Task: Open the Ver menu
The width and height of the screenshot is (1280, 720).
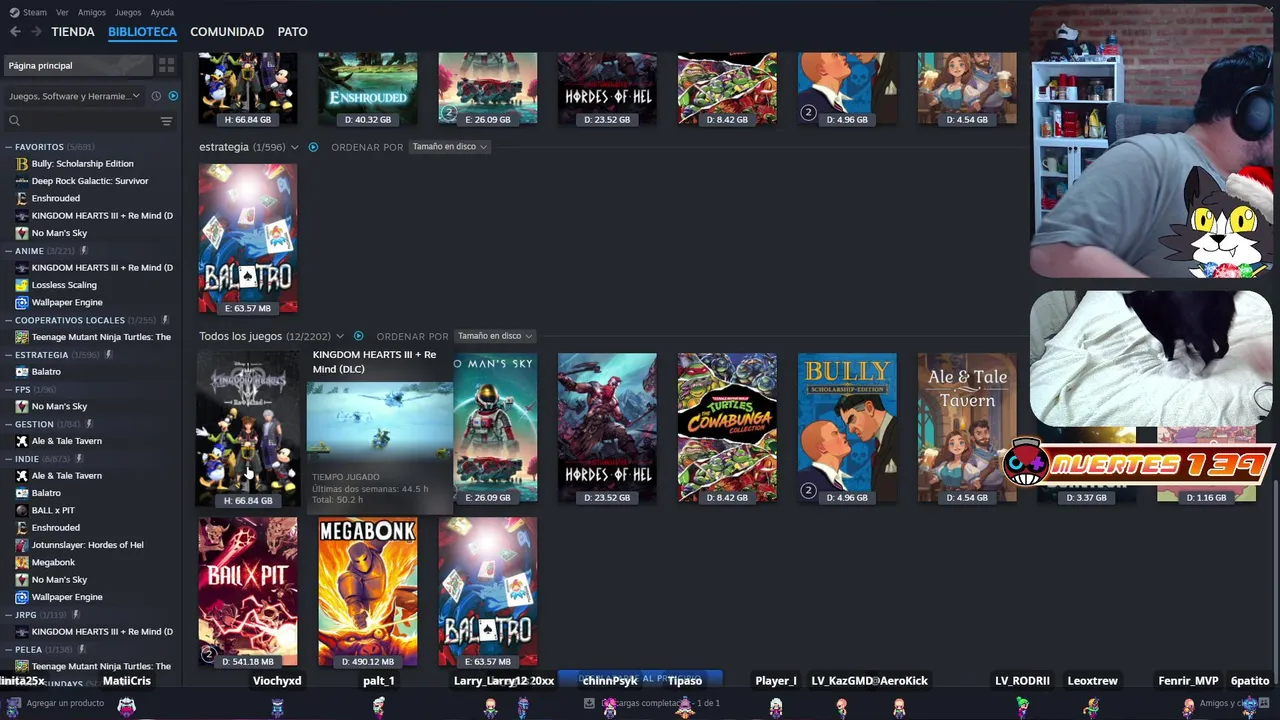Action: click(x=62, y=12)
